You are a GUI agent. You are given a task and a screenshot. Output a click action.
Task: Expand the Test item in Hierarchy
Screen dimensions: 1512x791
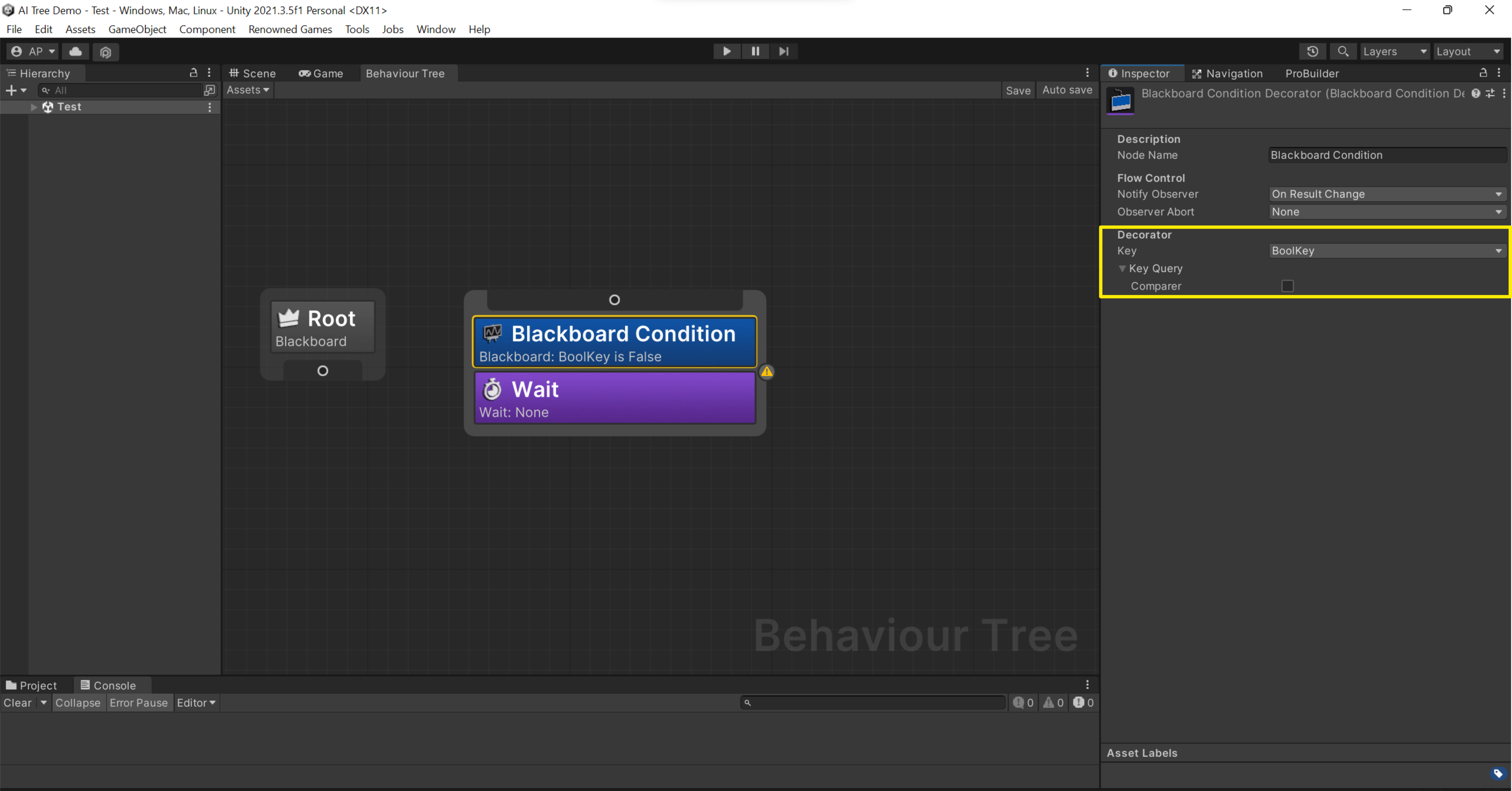click(33, 107)
